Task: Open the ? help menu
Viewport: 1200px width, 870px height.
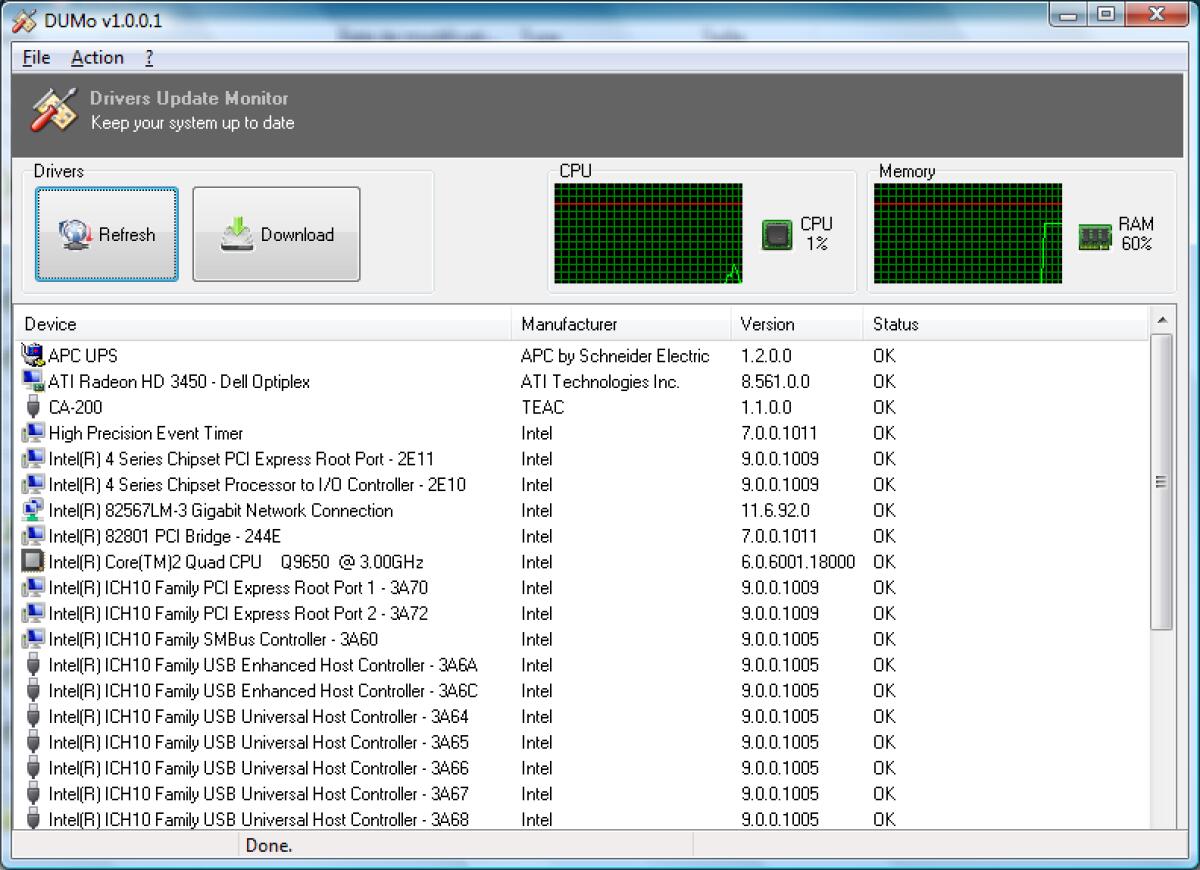Action: (x=147, y=57)
